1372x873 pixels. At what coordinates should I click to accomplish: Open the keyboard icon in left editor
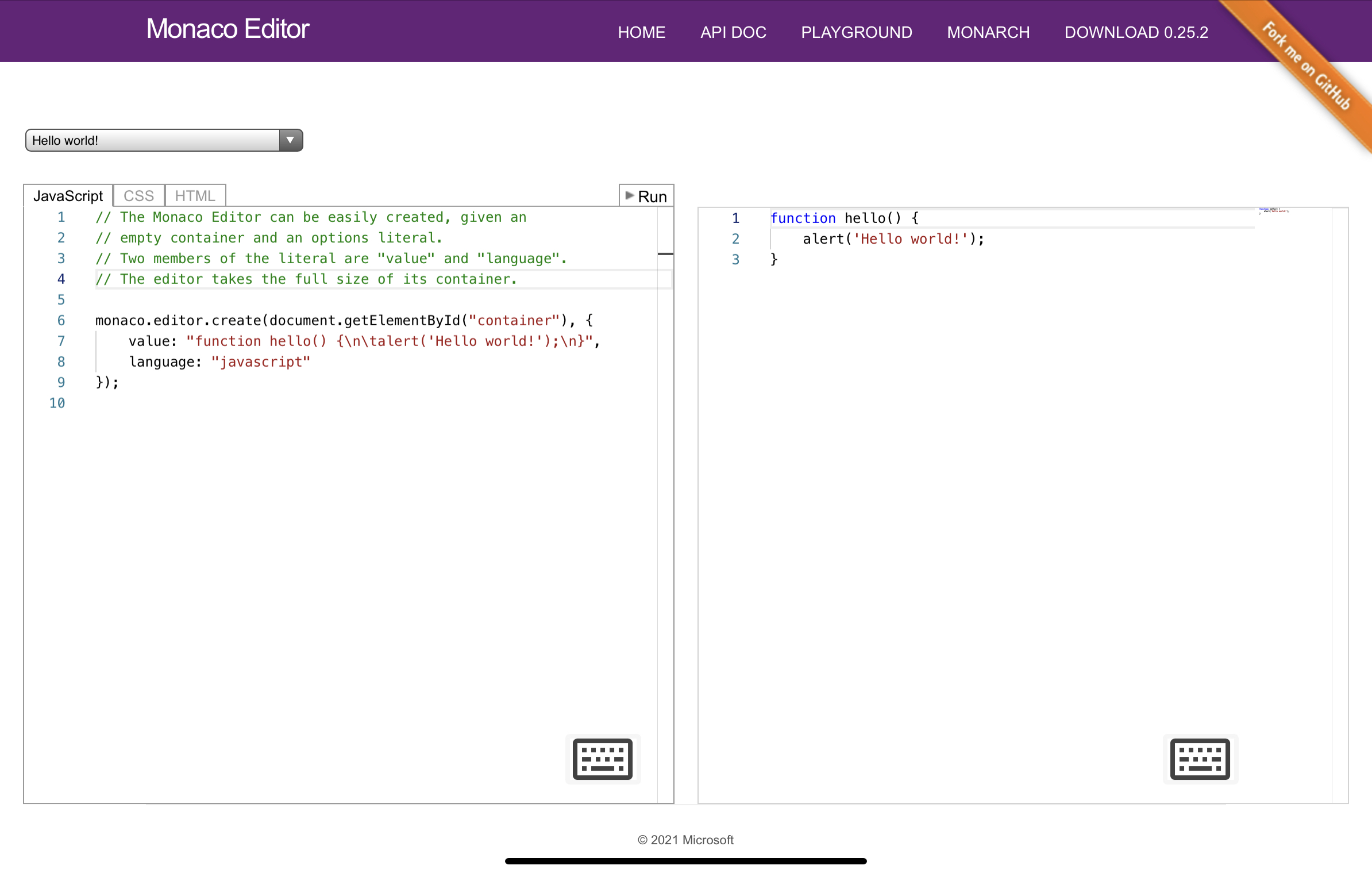coord(602,759)
